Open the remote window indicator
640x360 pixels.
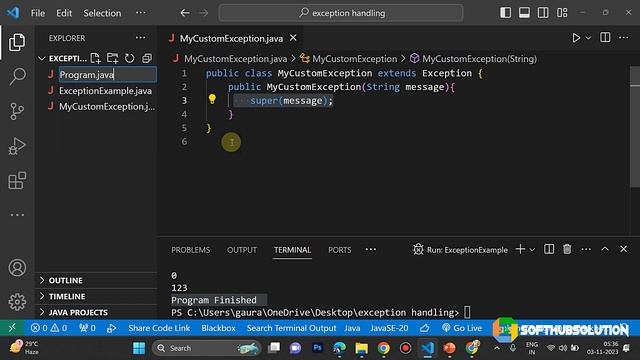click(12, 328)
